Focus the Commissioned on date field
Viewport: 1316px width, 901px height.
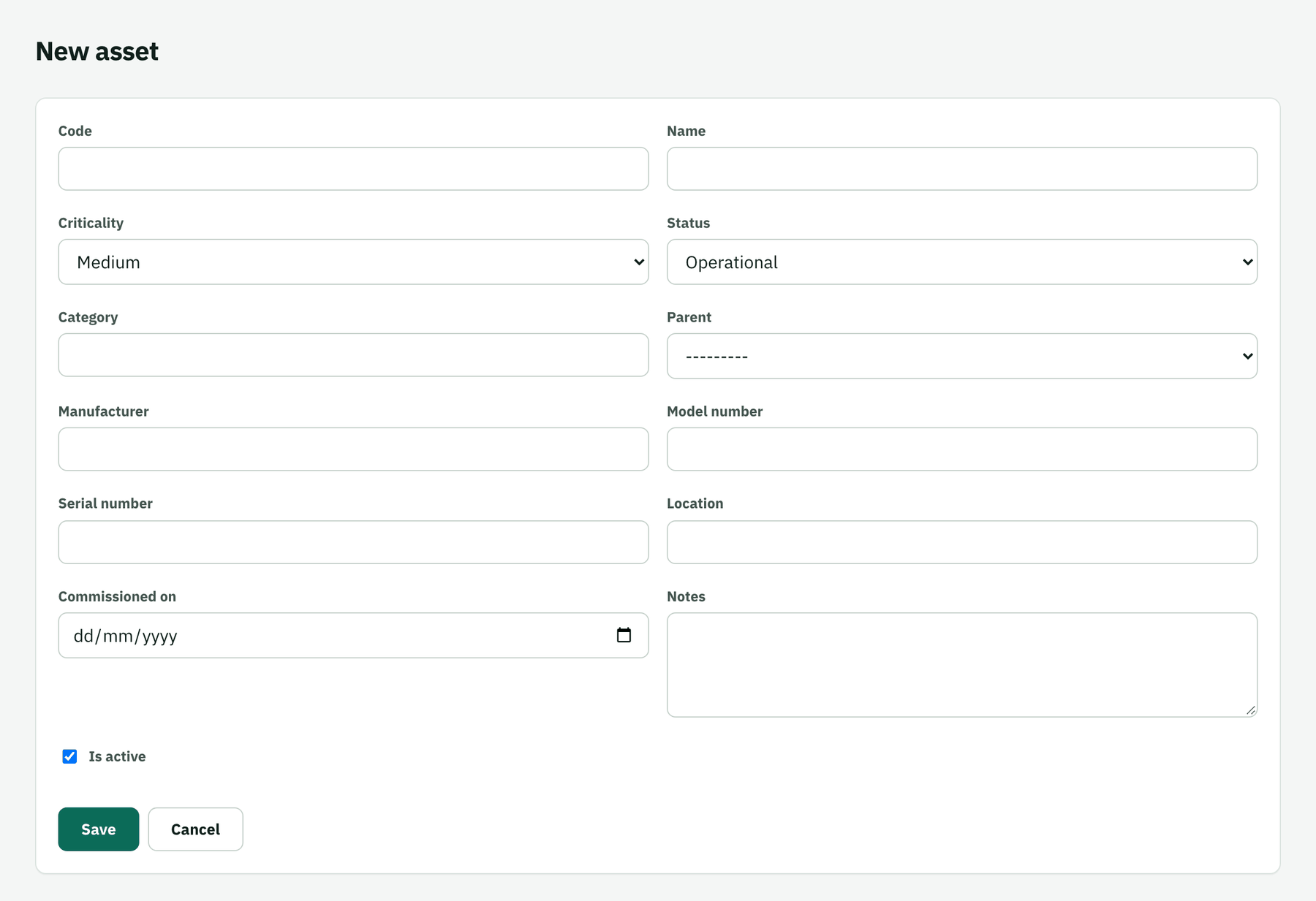pyautogui.click(x=353, y=635)
